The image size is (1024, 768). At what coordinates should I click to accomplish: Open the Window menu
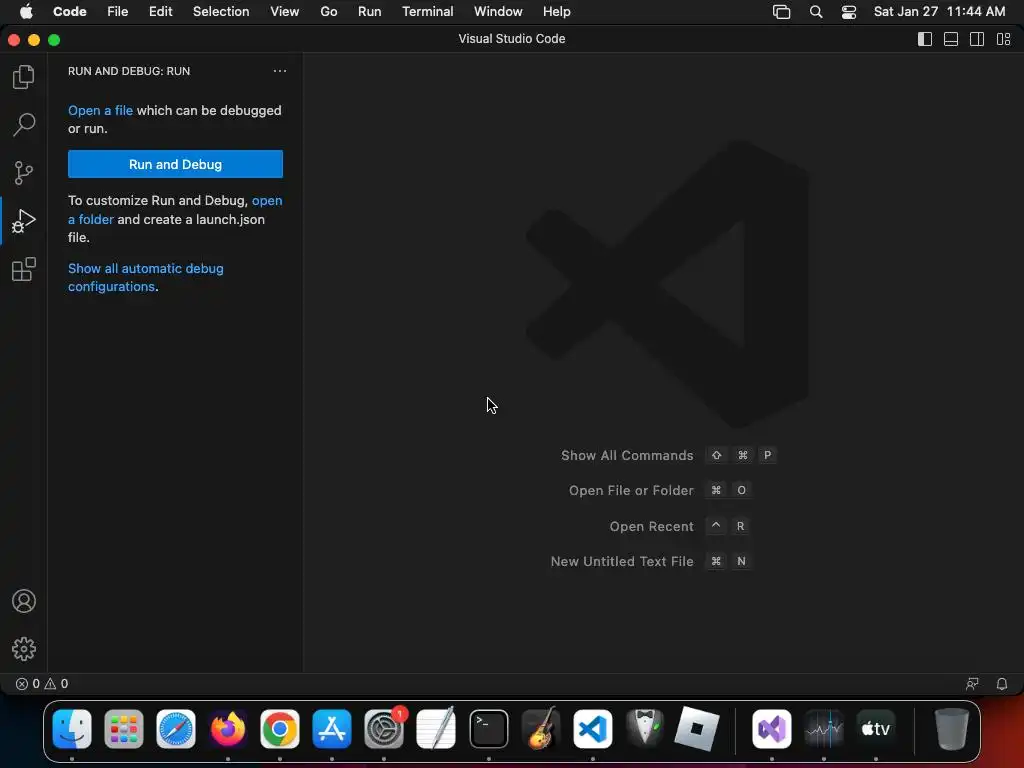click(x=498, y=12)
